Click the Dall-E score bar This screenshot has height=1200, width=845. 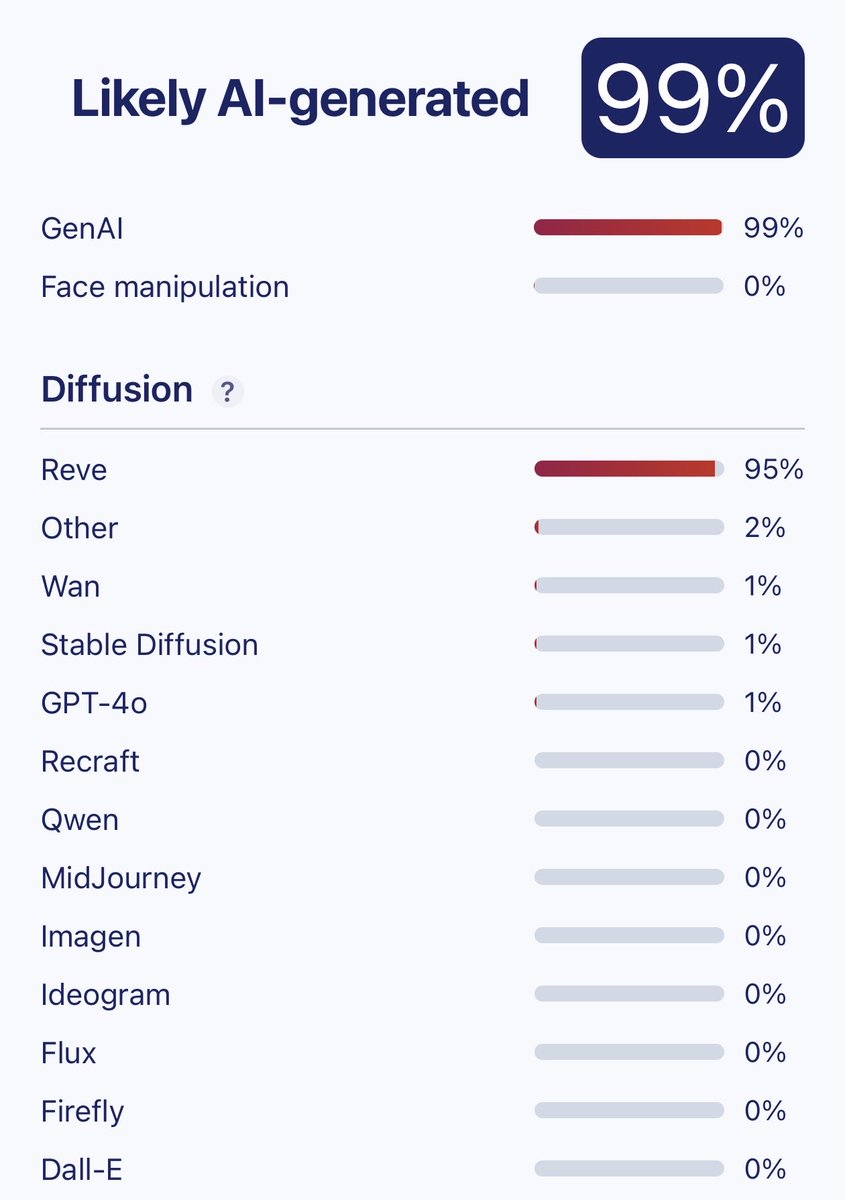click(628, 1169)
